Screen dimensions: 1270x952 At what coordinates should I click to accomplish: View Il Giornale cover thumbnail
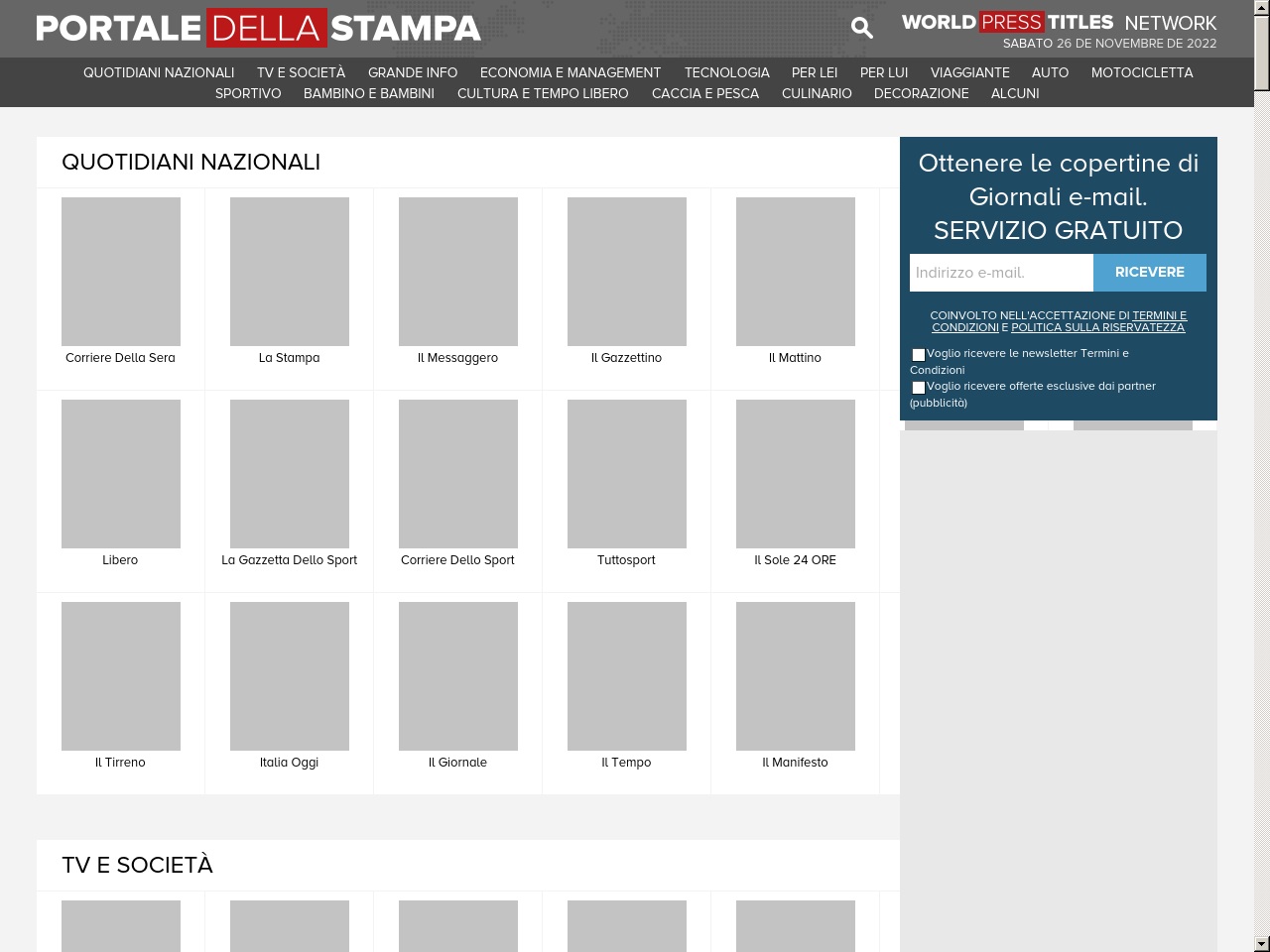[458, 676]
